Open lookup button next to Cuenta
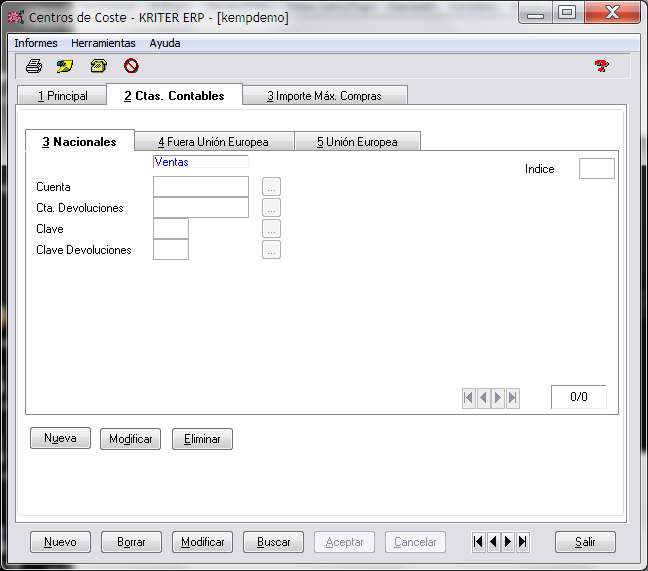This screenshot has height=571, width=648. 272,187
